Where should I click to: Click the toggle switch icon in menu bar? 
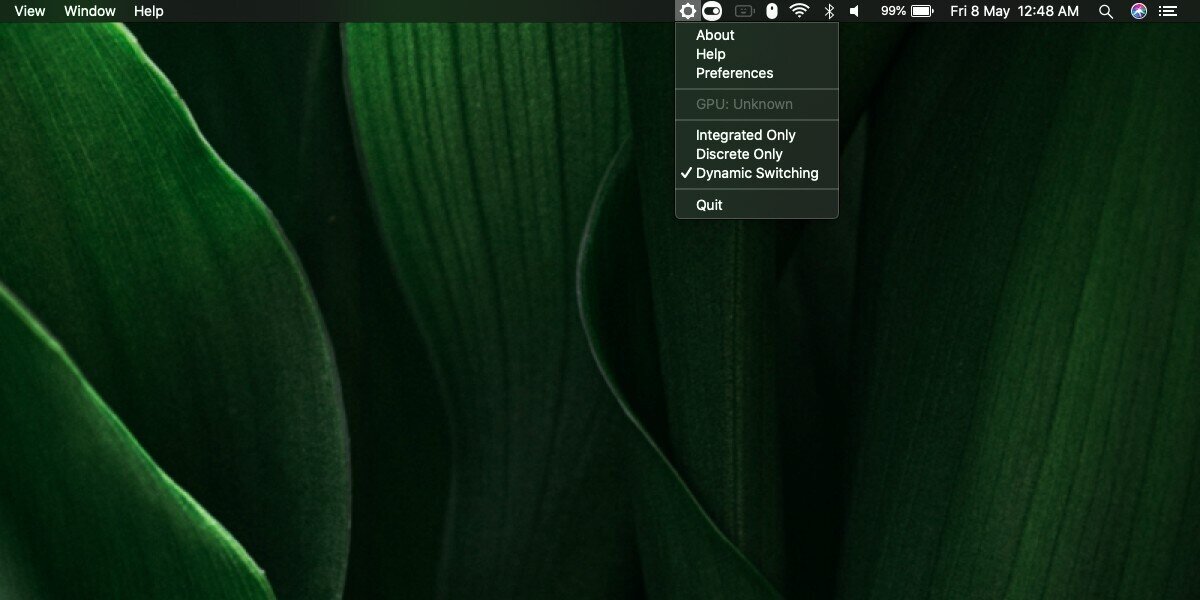coord(712,11)
